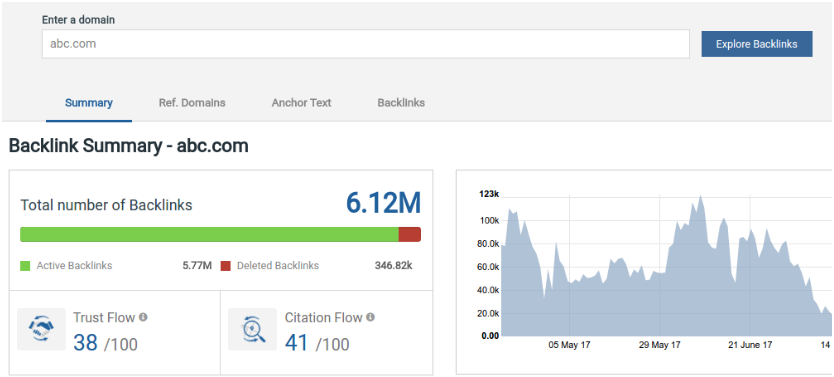834x377 pixels.
Task: Focus the Enter a domain input field
Action: pyautogui.click(x=366, y=44)
